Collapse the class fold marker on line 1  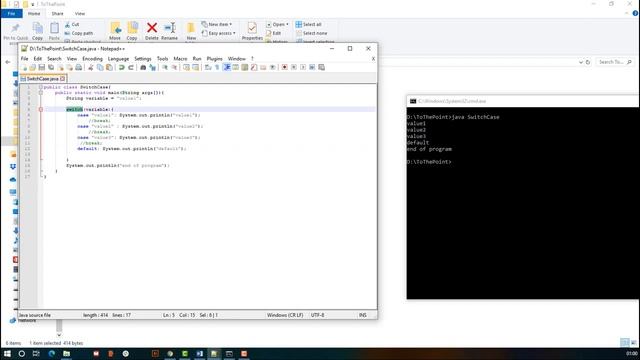(x=41, y=87)
